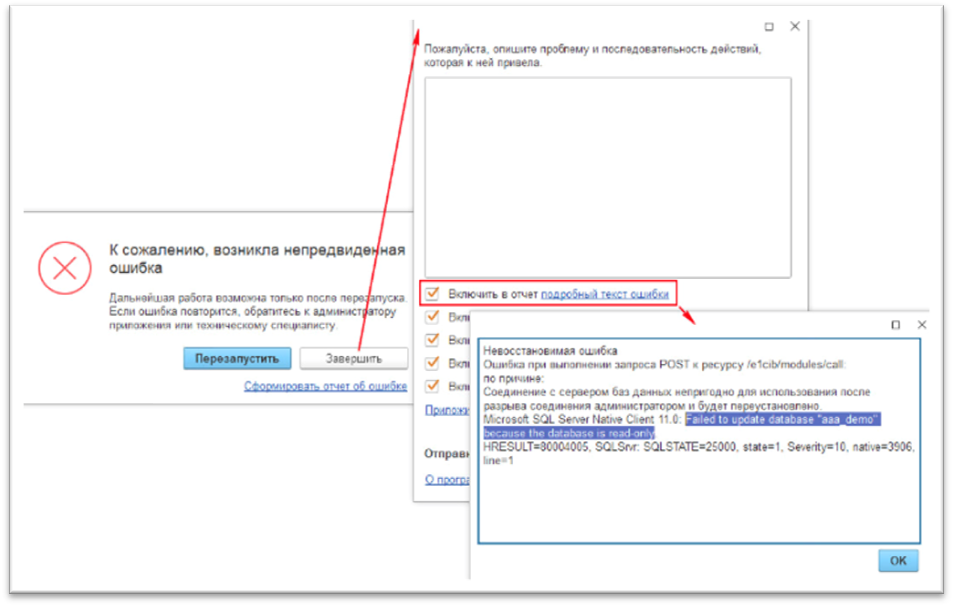The width and height of the screenshot is (954, 606).
Task: Open the 'подробный текст ошибки' link
Action: 604,294
